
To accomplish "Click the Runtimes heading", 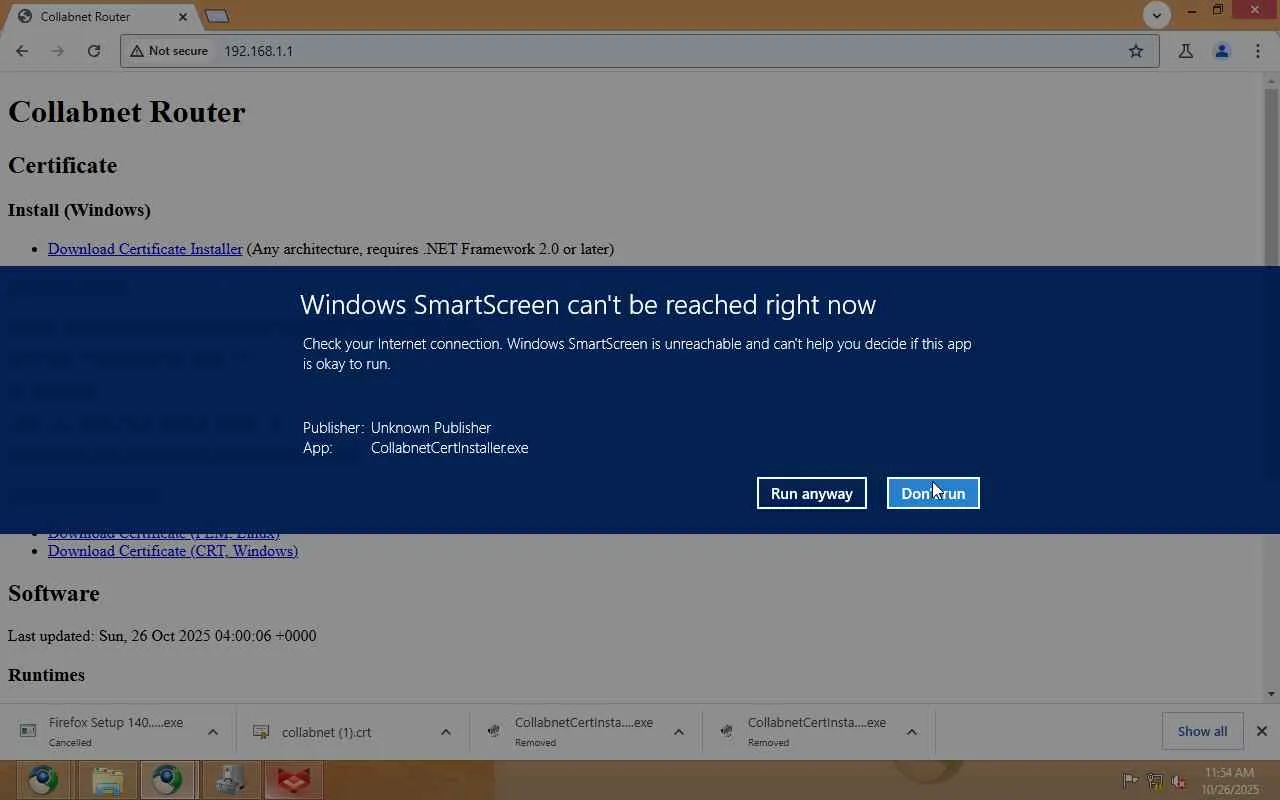I will pyautogui.click(x=46, y=675).
